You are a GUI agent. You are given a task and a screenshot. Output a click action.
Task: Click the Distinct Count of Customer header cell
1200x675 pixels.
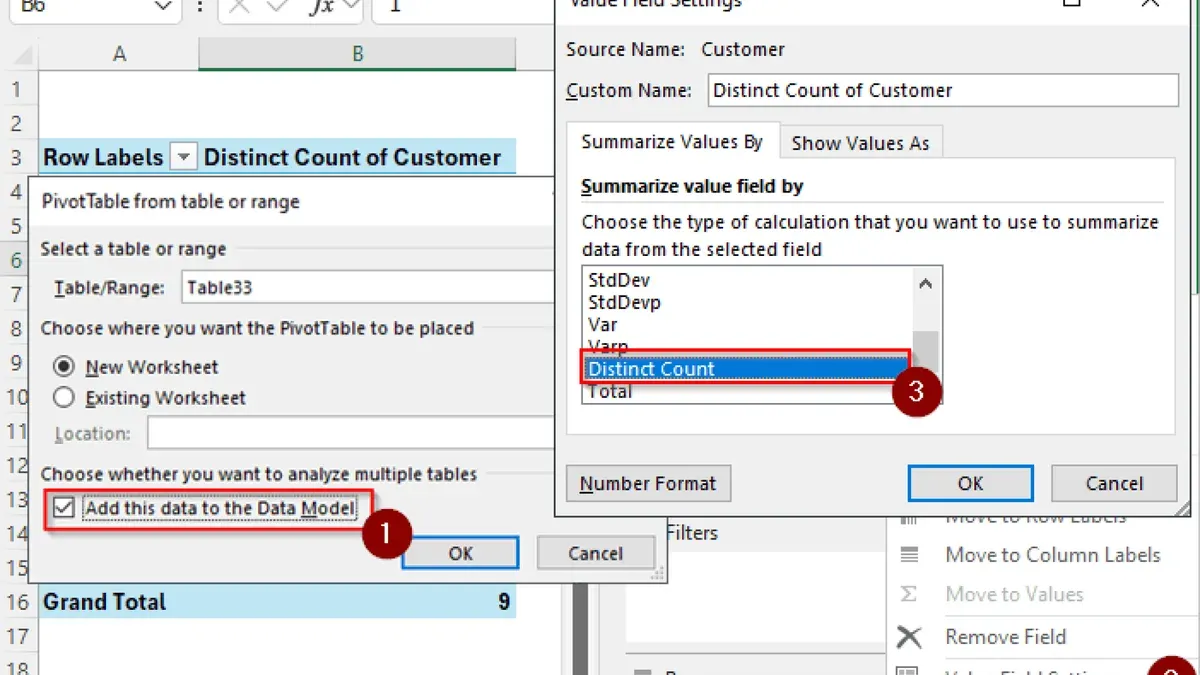(357, 158)
